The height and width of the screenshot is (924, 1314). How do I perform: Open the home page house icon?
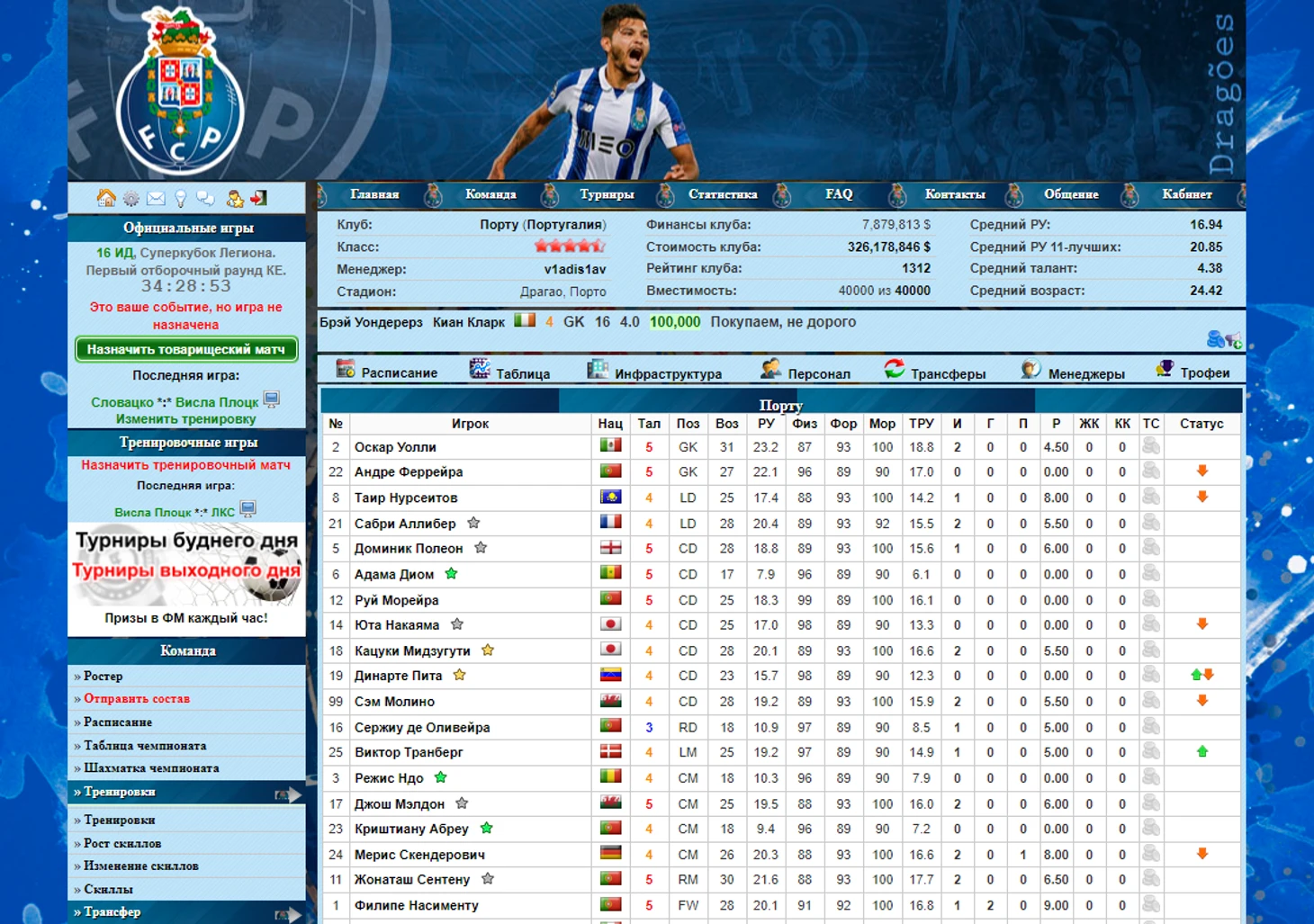tap(106, 198)
